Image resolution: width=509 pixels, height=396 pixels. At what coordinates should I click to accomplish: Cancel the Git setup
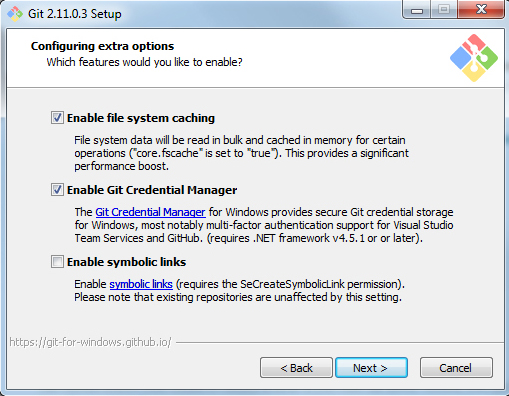coord(456,368)
